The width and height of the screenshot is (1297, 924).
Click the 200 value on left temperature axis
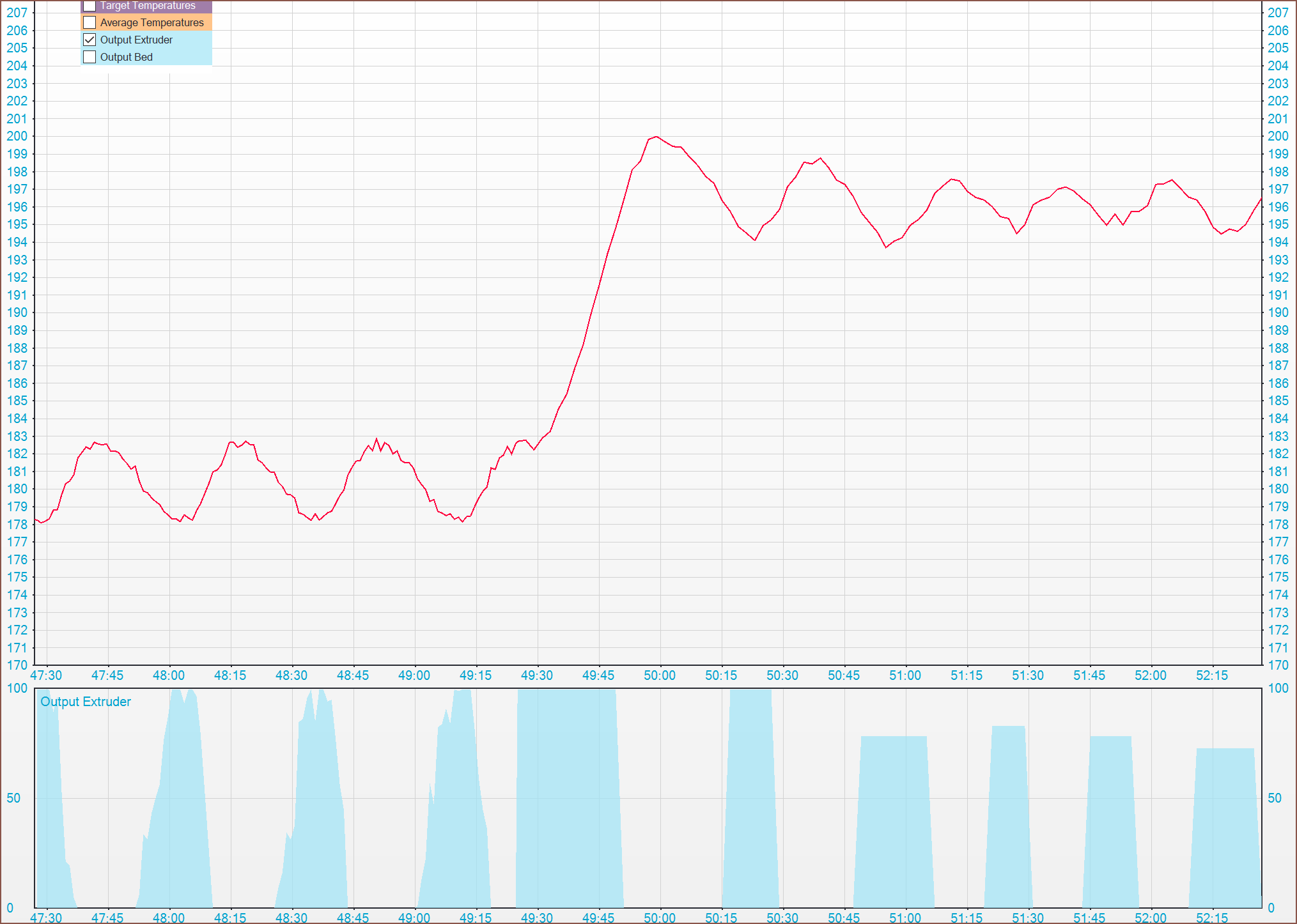click(x=17, y=136)
